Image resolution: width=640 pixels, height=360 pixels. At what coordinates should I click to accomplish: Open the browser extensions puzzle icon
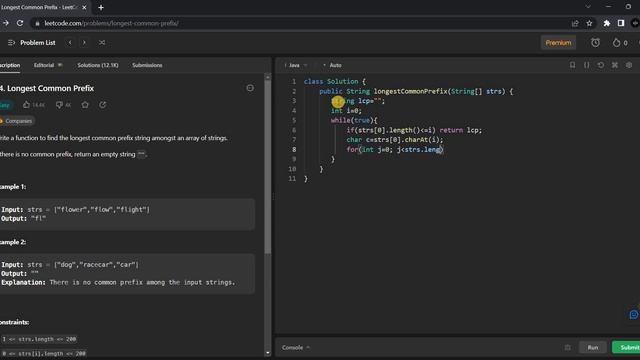coord(607,23)
